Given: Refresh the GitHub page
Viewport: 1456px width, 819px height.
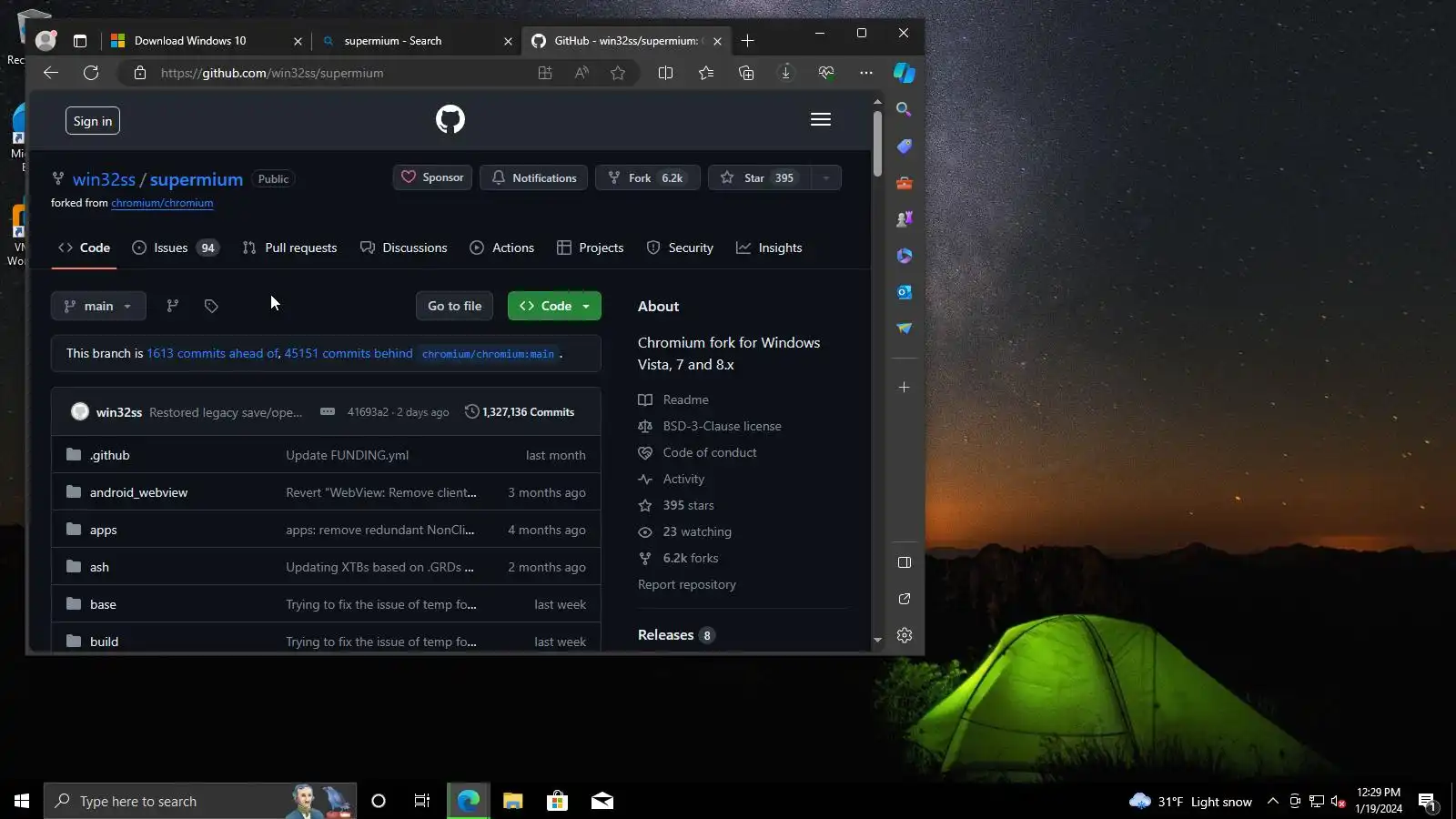Looking at the screenshot, I should pyautogui.click(x=91, y=73).
